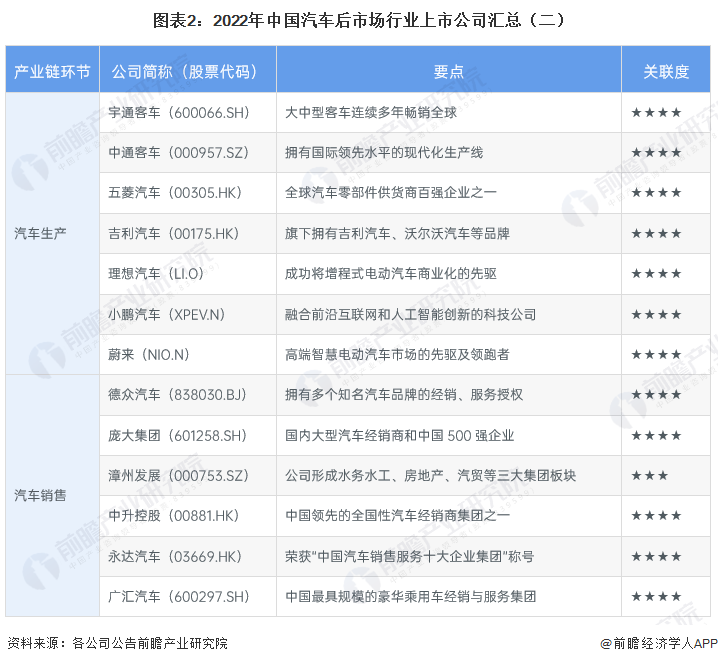Click 拥有多个知名汽车品牌的经销、服务授权 text
The height and width of the screenshot is (664, 718).
click(x=404, y=395)
